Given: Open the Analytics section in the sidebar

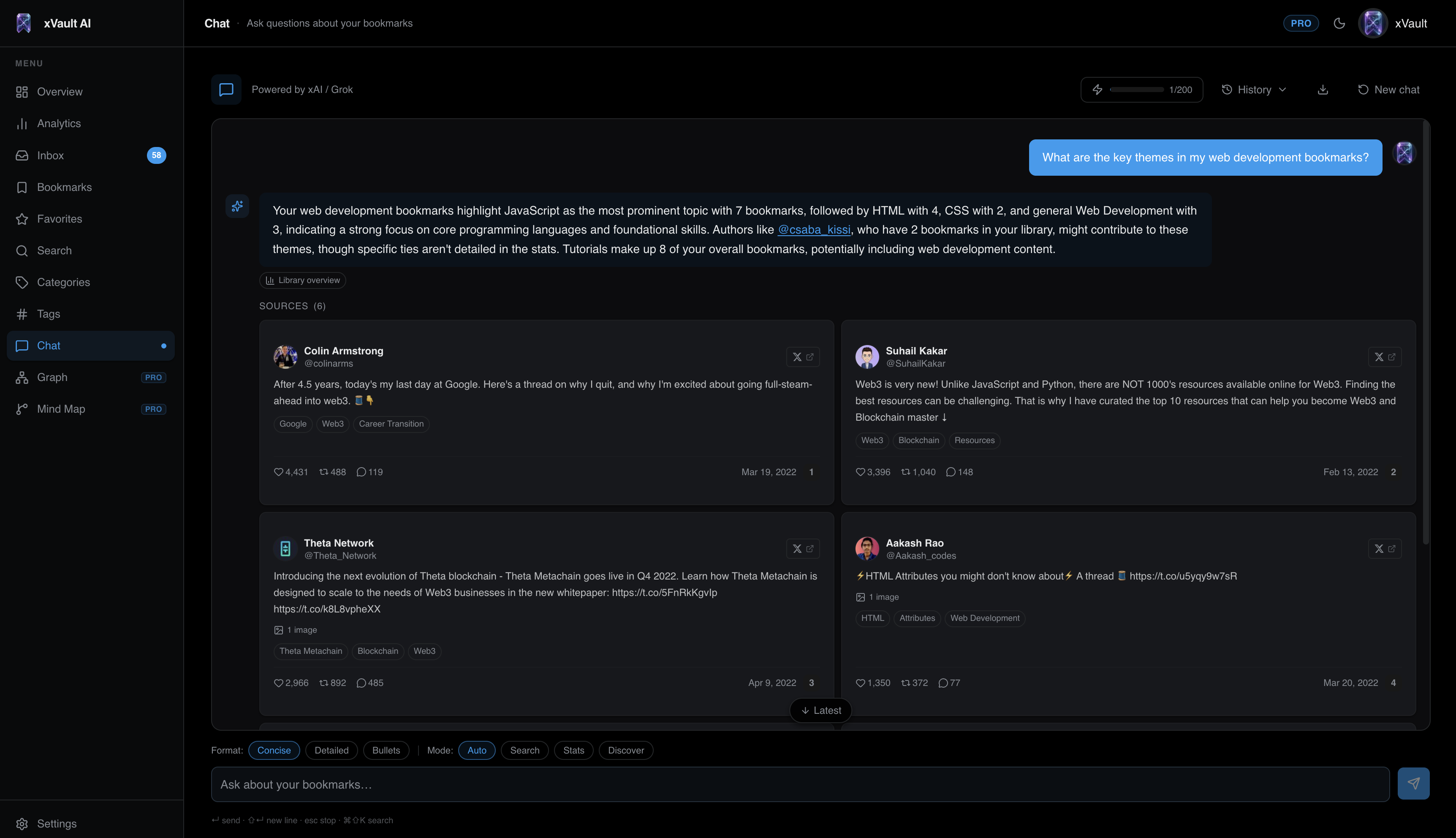Looking at the screenshot, I should pyautogui.click(x=58, y=123).
